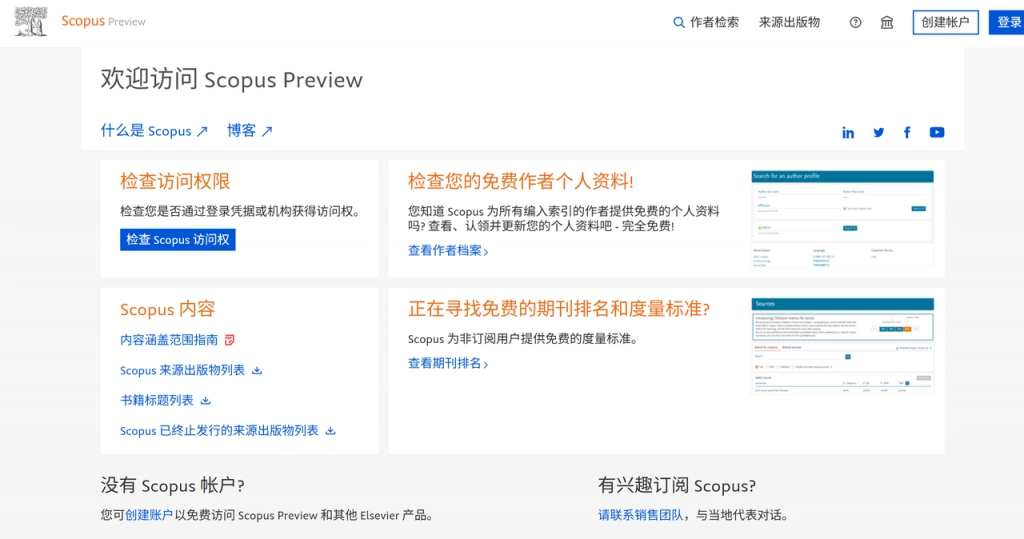Click 请联系销售团队 link
Image resolution: width=1024 pixels, height=539 pixels.
(x=641, y=515)
